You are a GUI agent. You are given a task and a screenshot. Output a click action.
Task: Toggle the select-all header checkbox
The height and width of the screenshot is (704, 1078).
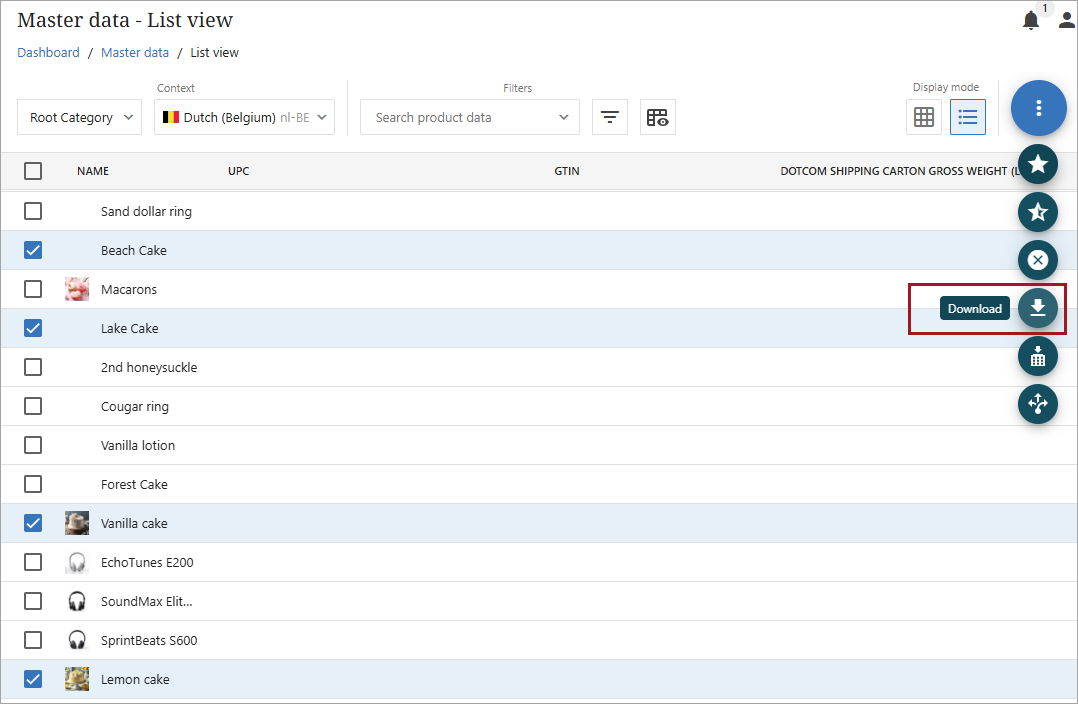click(33, 171)
